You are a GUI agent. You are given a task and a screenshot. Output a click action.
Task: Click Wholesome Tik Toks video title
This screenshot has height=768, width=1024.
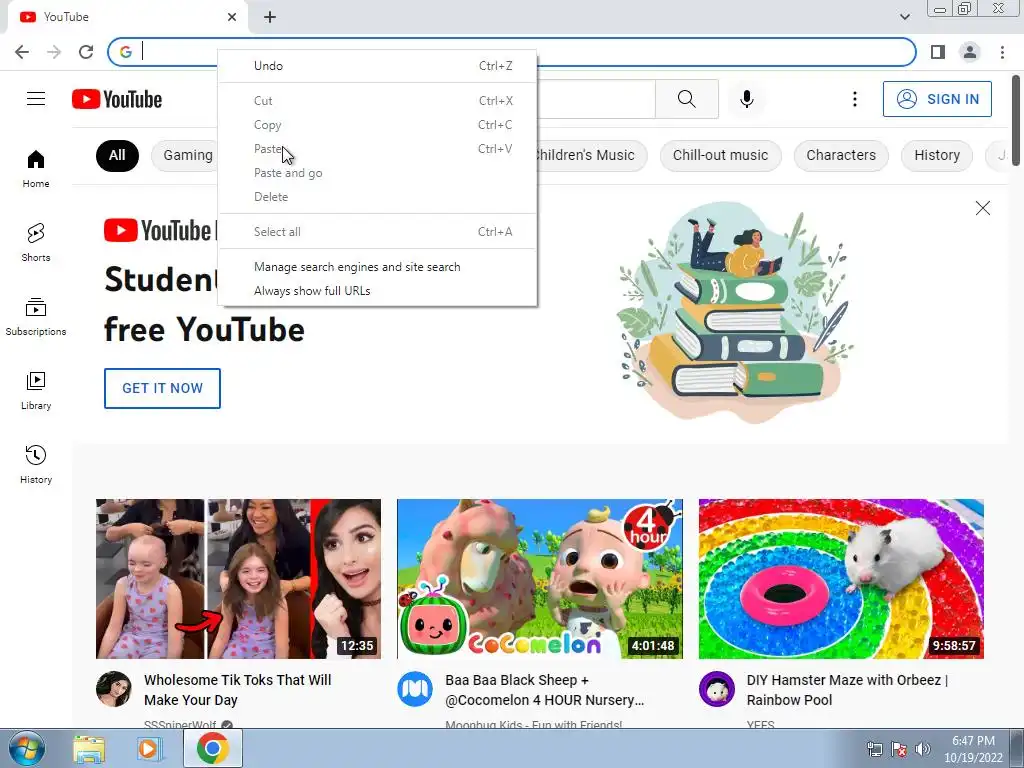pos(238,690)
